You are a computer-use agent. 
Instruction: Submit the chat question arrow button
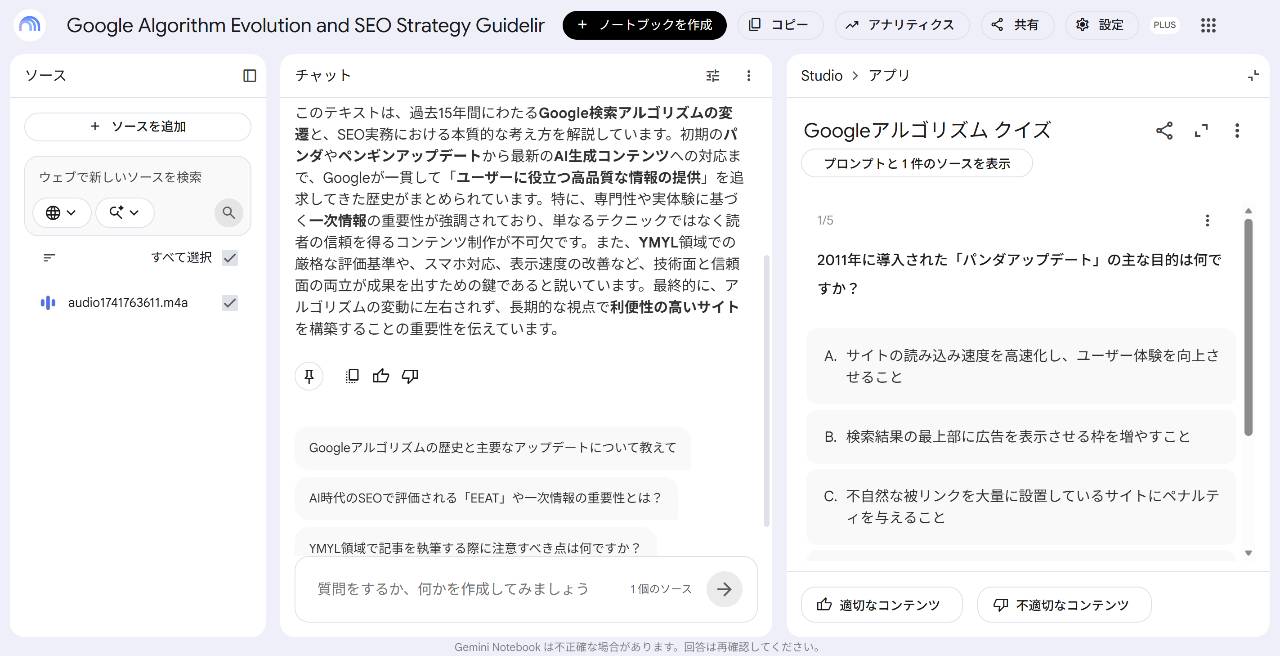pos(724,589)
